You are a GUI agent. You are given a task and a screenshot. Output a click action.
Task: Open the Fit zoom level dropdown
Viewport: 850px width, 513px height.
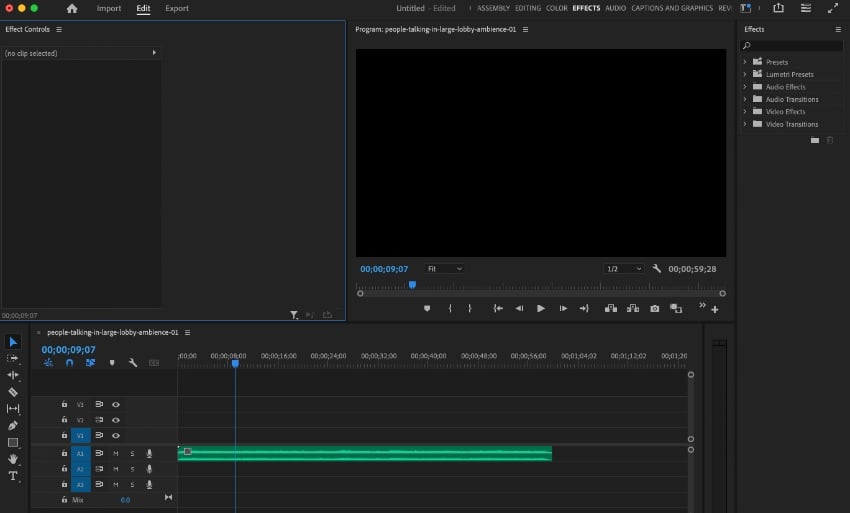pos(444,268)
